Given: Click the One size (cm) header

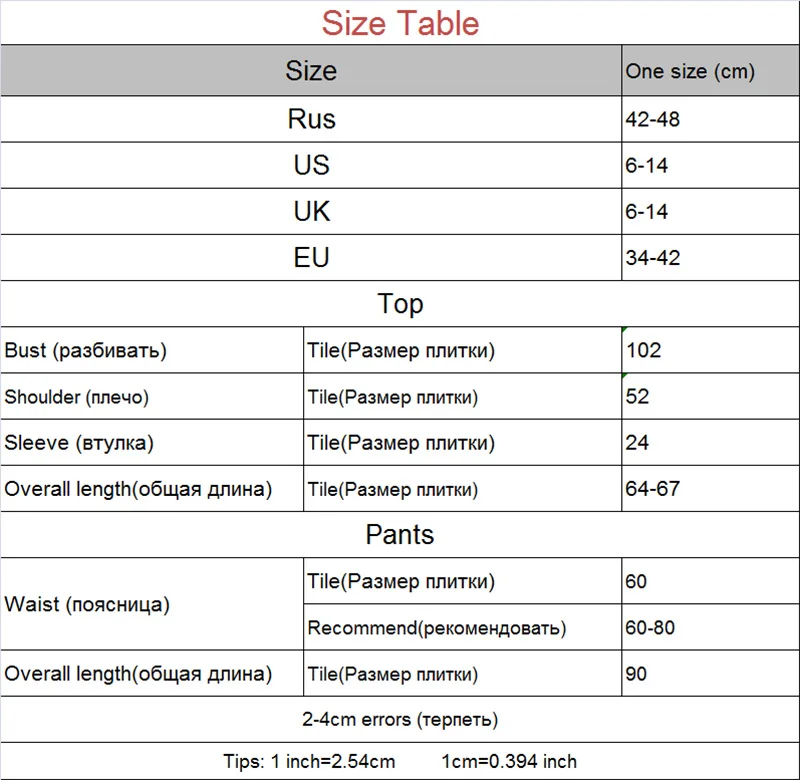Looking at the screenshot, I should pos(711,70).
